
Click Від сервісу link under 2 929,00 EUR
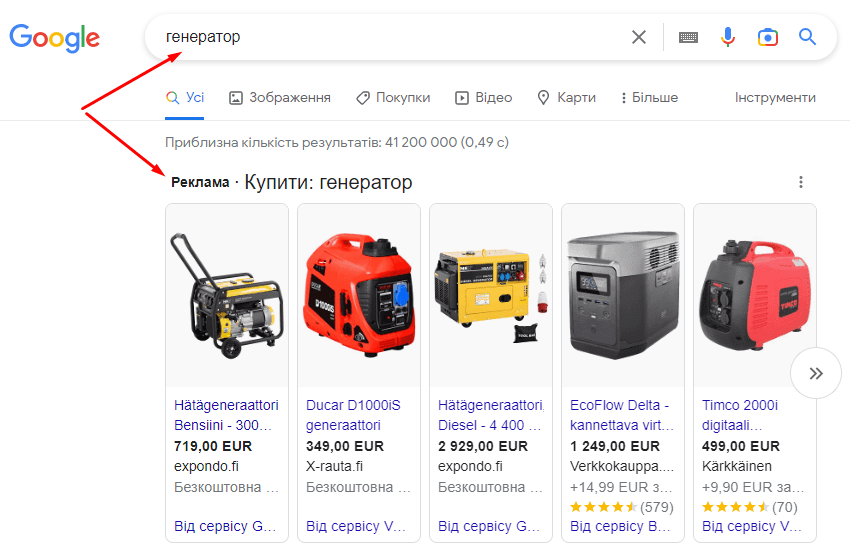(x=489, y=526)
